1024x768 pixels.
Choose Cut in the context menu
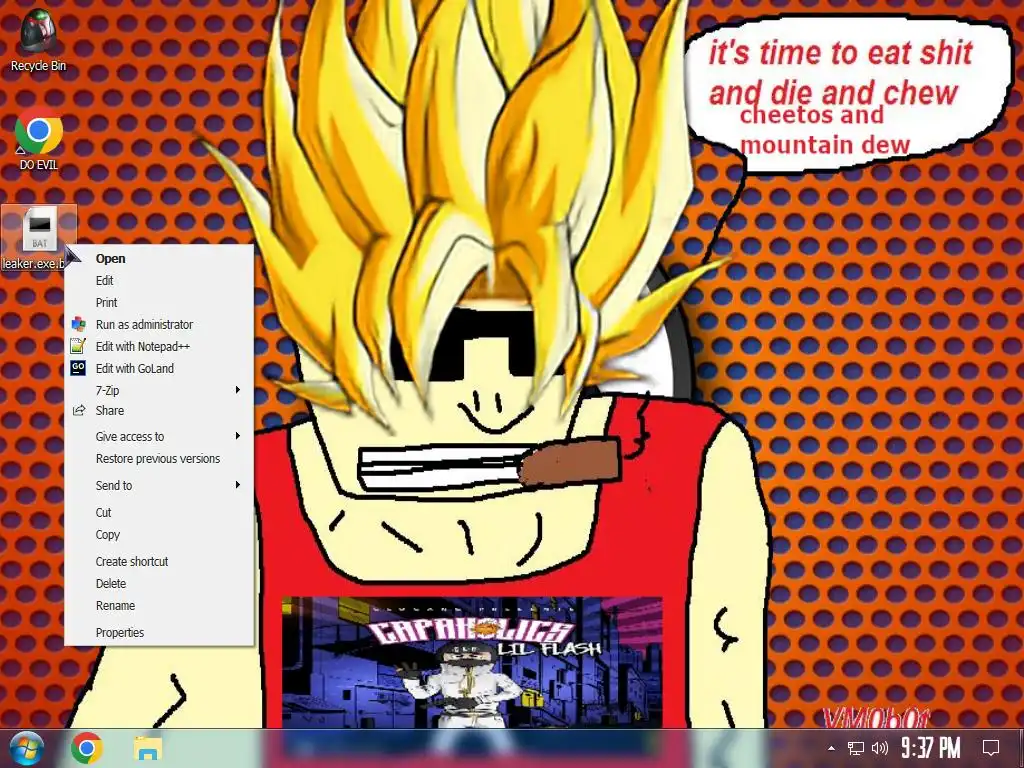point(159,513)
